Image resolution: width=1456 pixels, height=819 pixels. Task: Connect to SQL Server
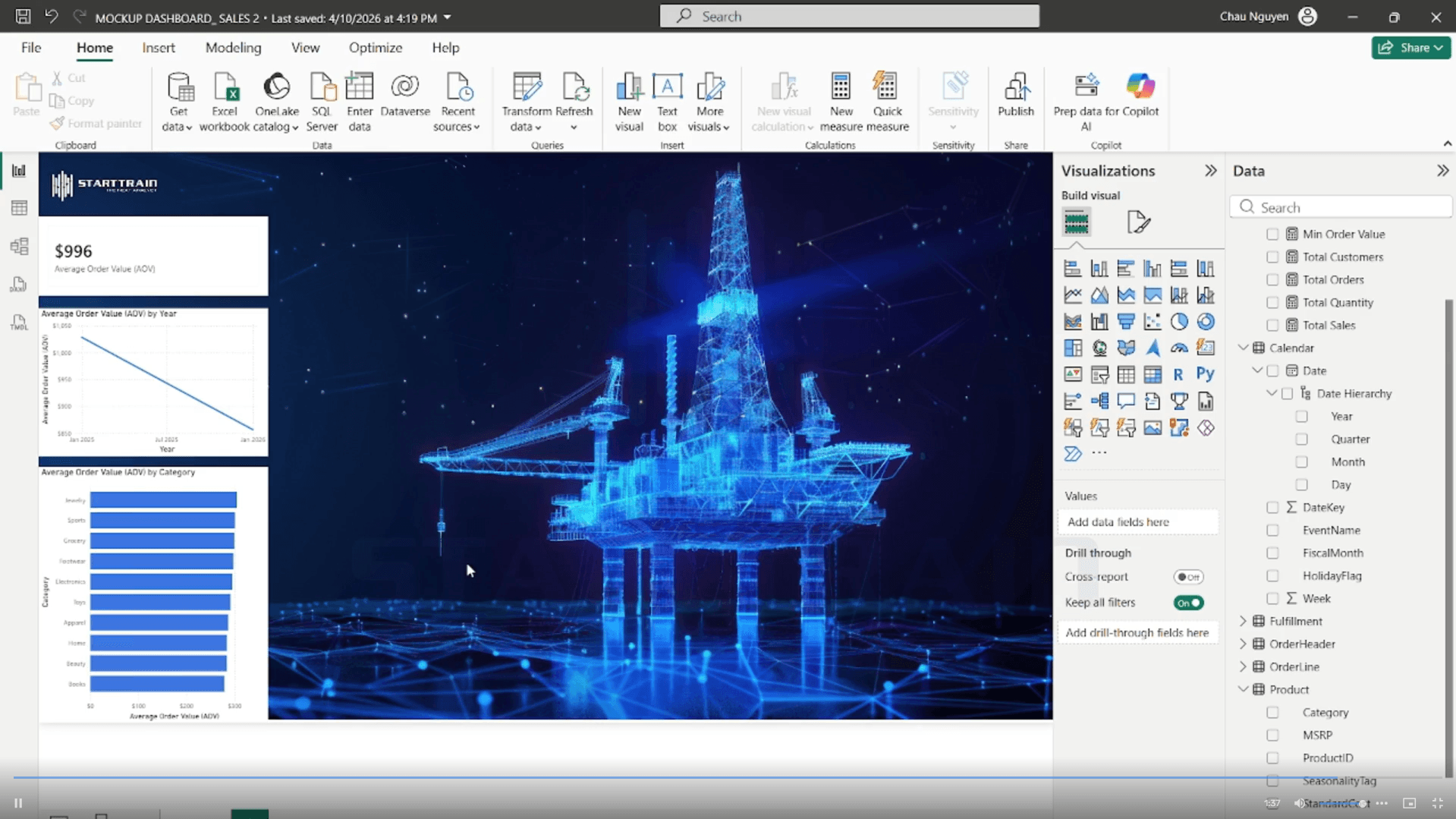322,102
